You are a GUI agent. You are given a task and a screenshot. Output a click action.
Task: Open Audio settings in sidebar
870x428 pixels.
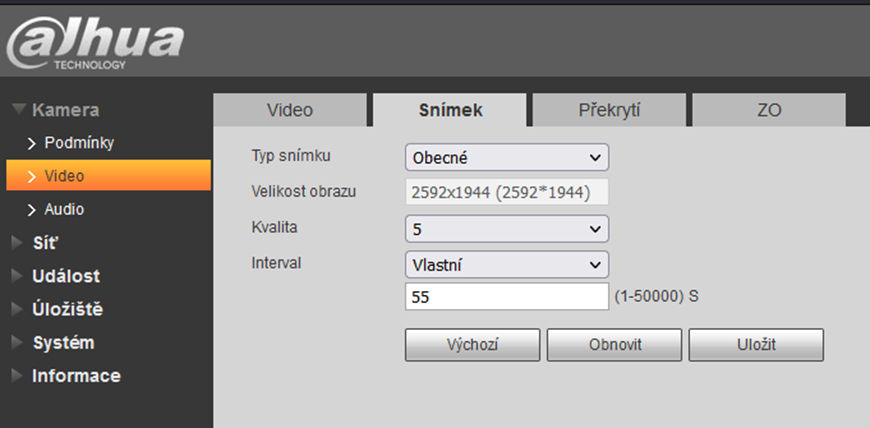click(64, 209)
